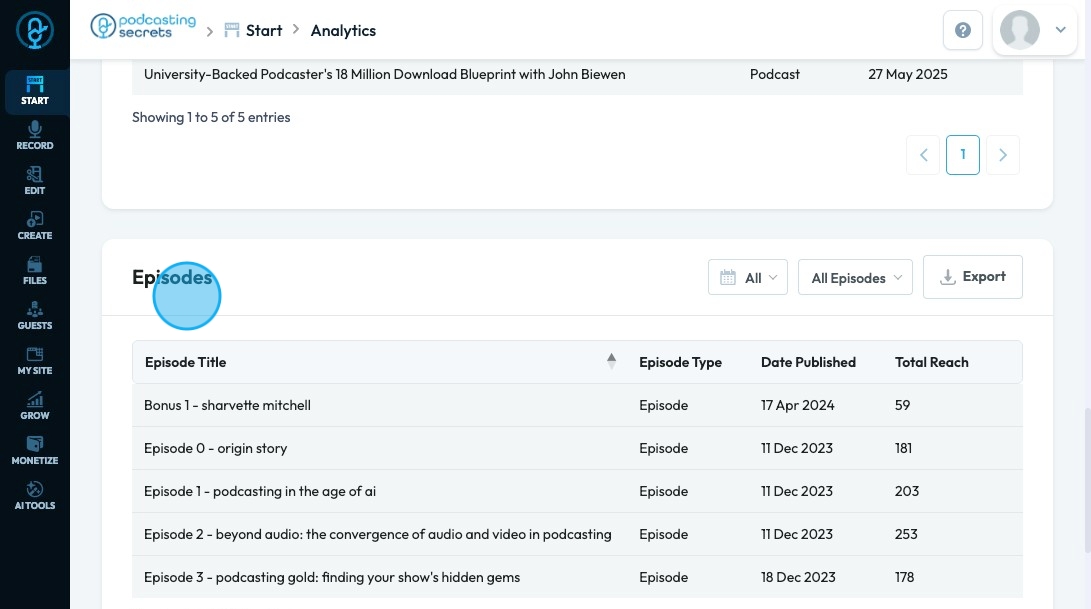Image resolution: width=1091 pixels, height=609 pixels.
Task: Go to Create tools in sidebar
Action: pyautogui.click(x=34, y=226)
